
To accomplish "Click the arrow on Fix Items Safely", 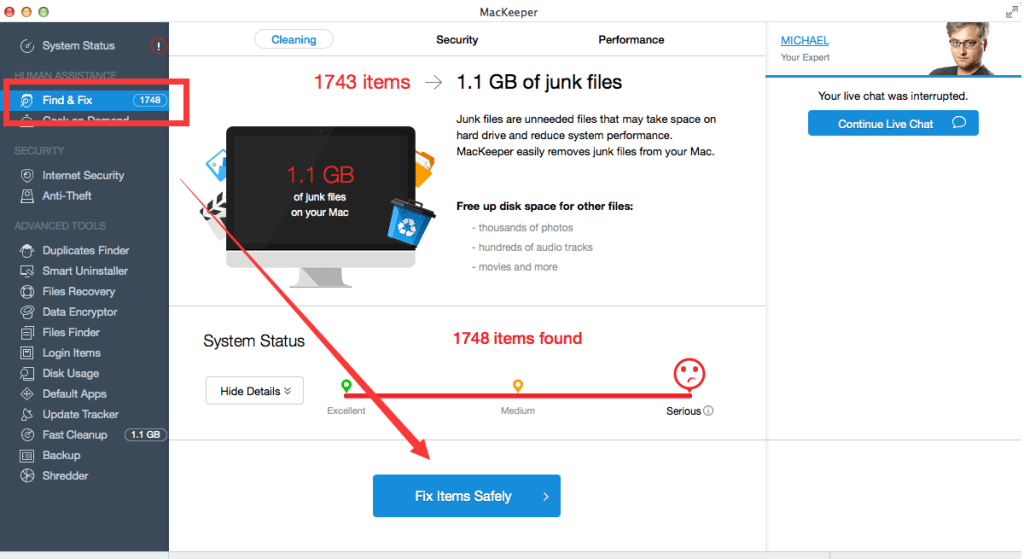I will click(546, 496).
